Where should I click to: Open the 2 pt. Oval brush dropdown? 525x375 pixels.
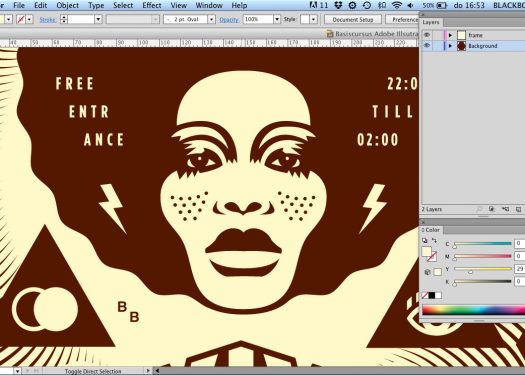(x=211, y=19)
